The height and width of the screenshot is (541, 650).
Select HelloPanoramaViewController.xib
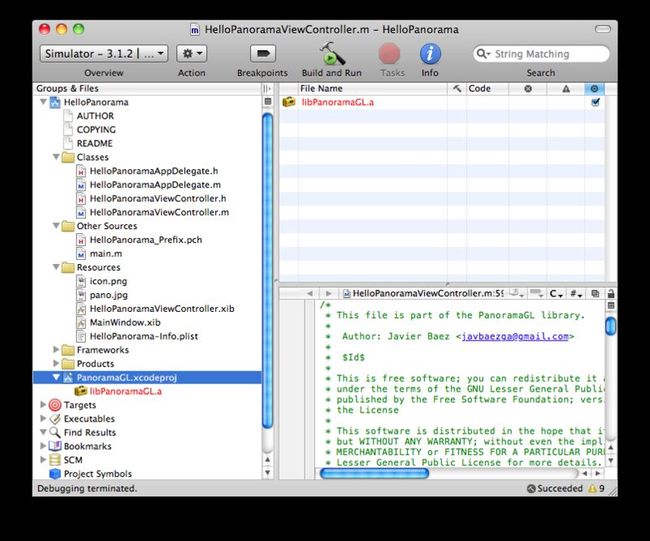coord(162,308)
